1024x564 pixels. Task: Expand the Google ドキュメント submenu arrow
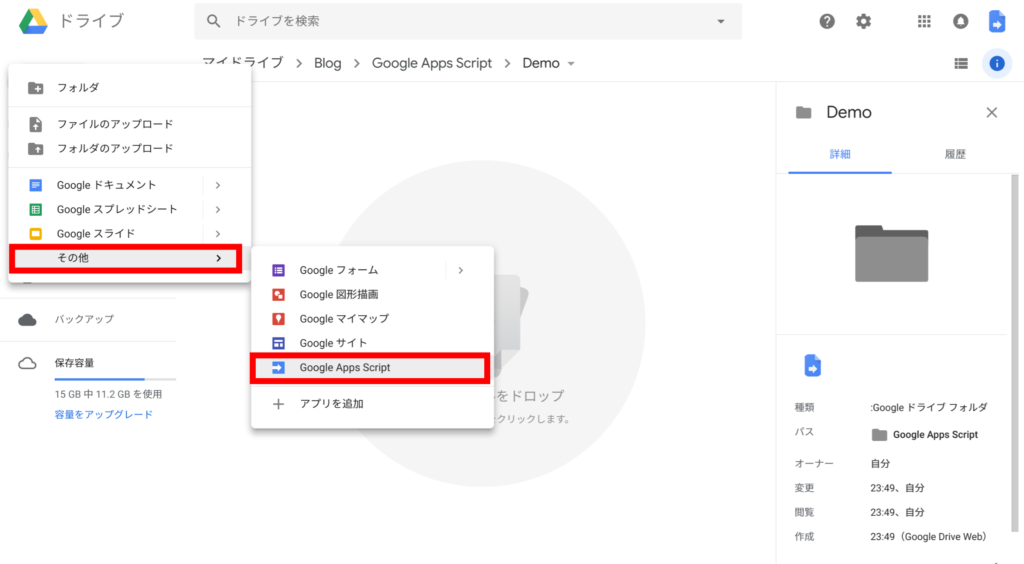(217, 185)
